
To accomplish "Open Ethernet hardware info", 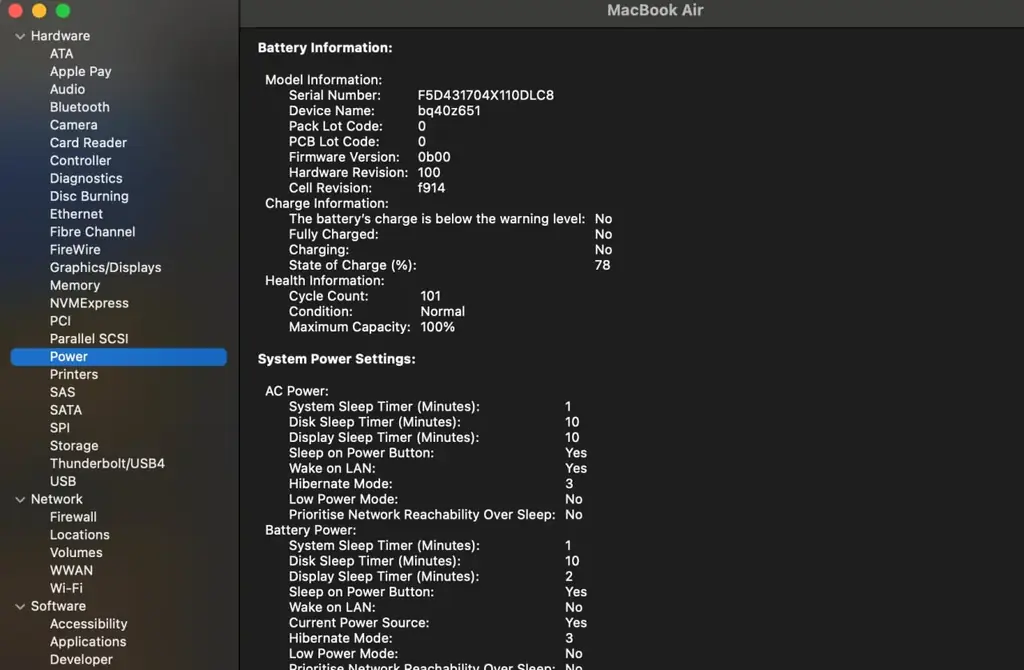I will [76, 214].
